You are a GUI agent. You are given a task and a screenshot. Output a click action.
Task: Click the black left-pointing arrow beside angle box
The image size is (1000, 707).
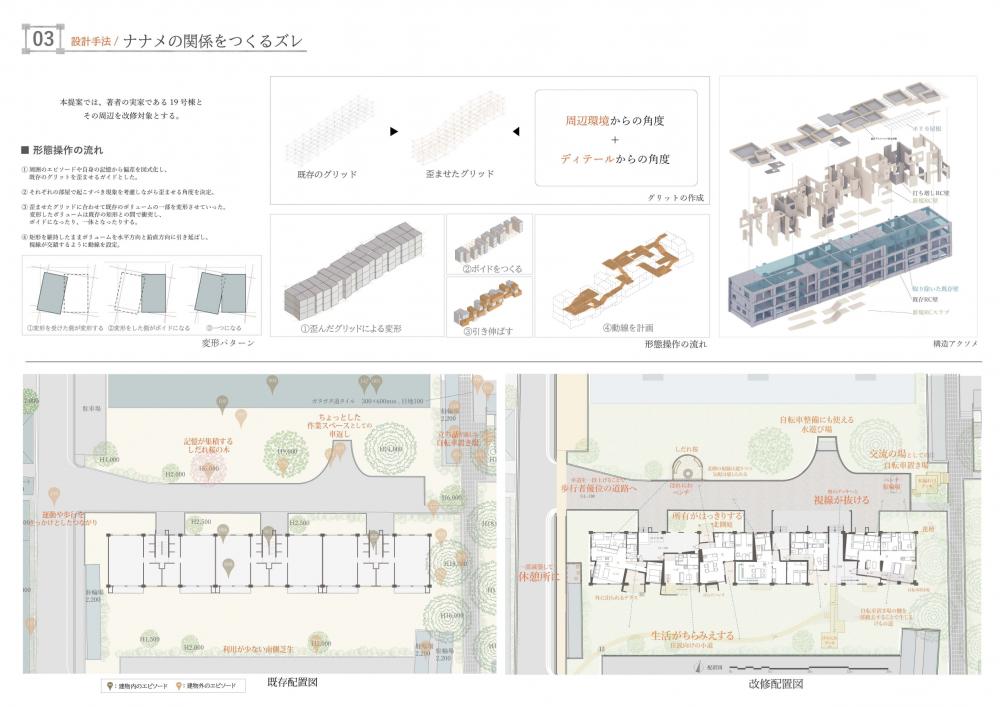[x=516, y=131]
